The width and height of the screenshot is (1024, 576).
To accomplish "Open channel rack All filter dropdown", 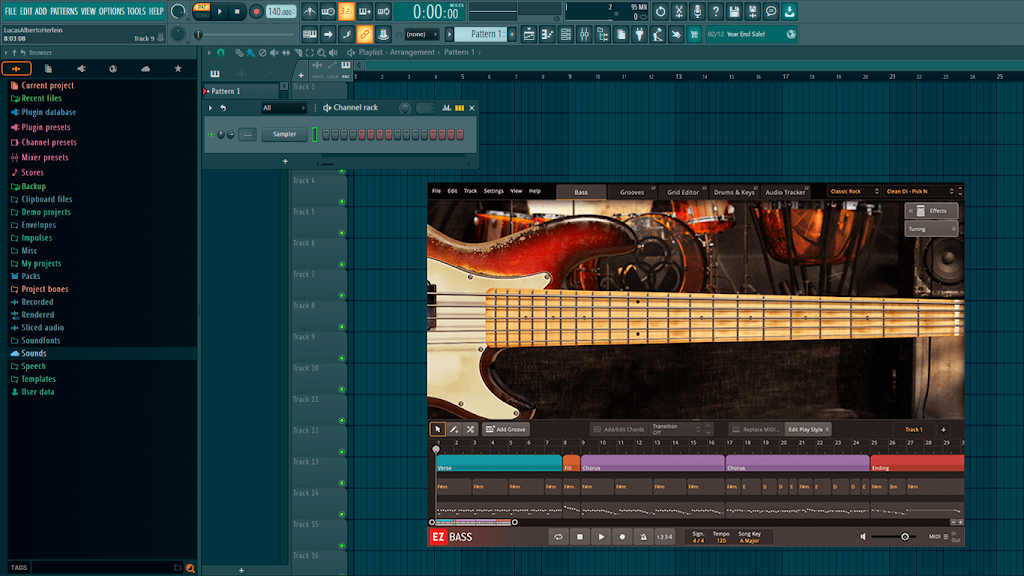I will (x=283, y=108).
